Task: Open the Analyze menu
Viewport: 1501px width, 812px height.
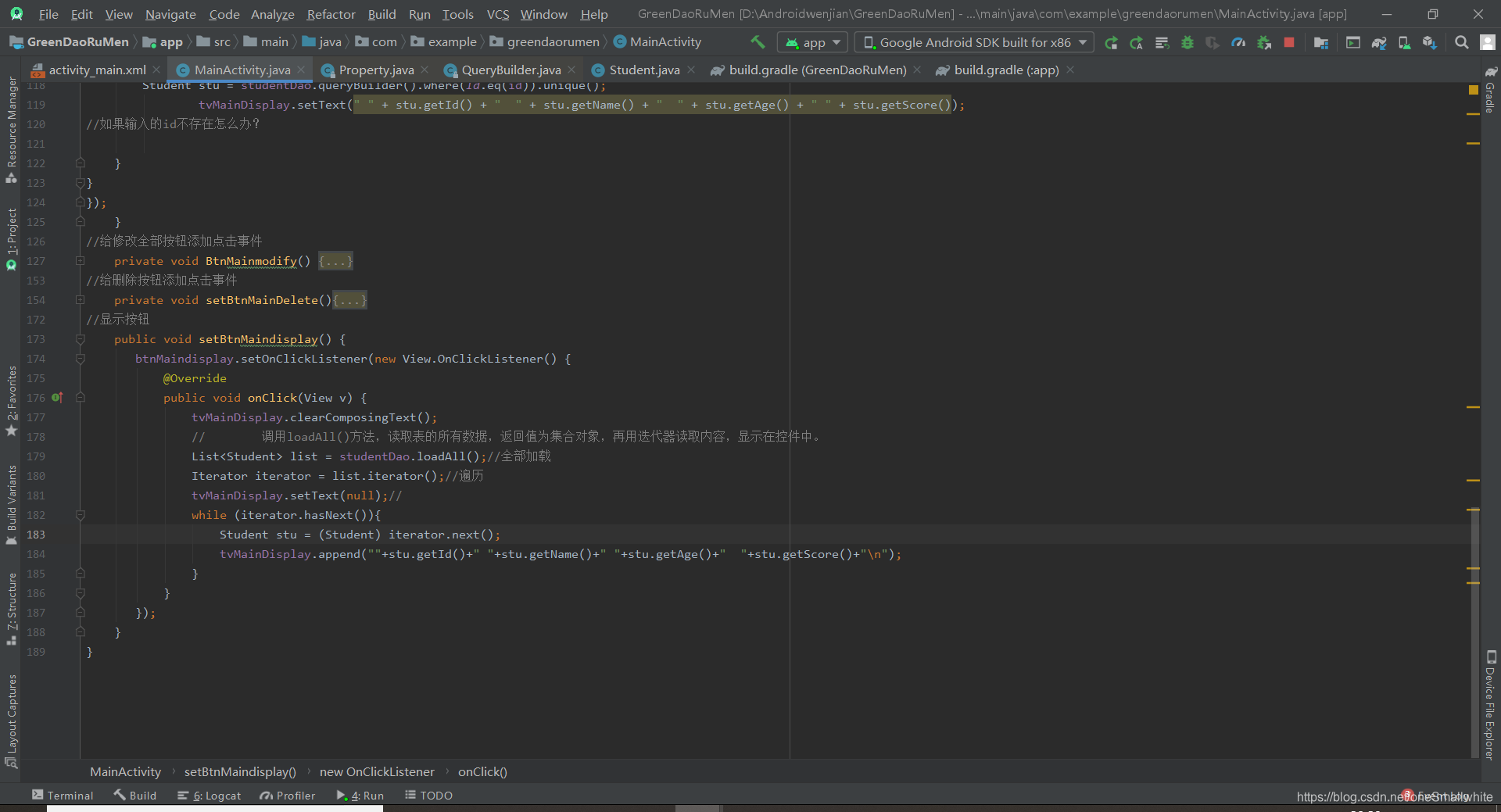Action: point(273,14)
